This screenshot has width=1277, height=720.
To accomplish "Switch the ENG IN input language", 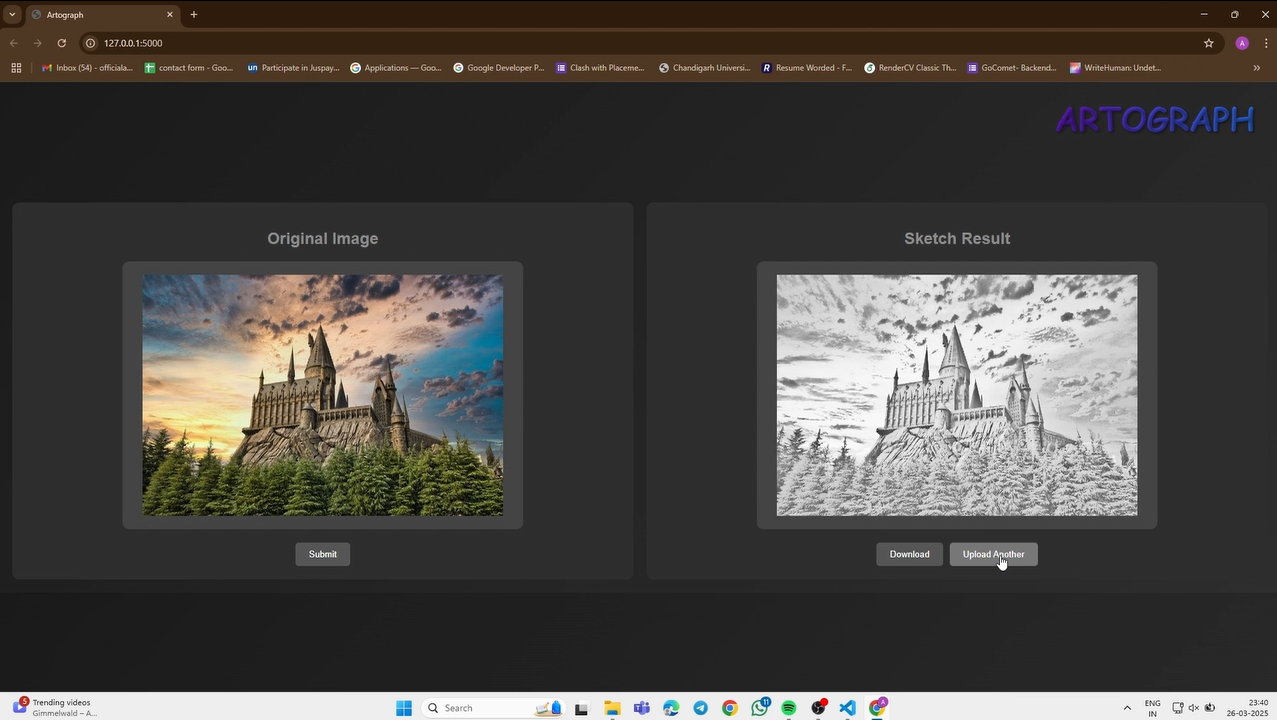I will [1152, 708].
